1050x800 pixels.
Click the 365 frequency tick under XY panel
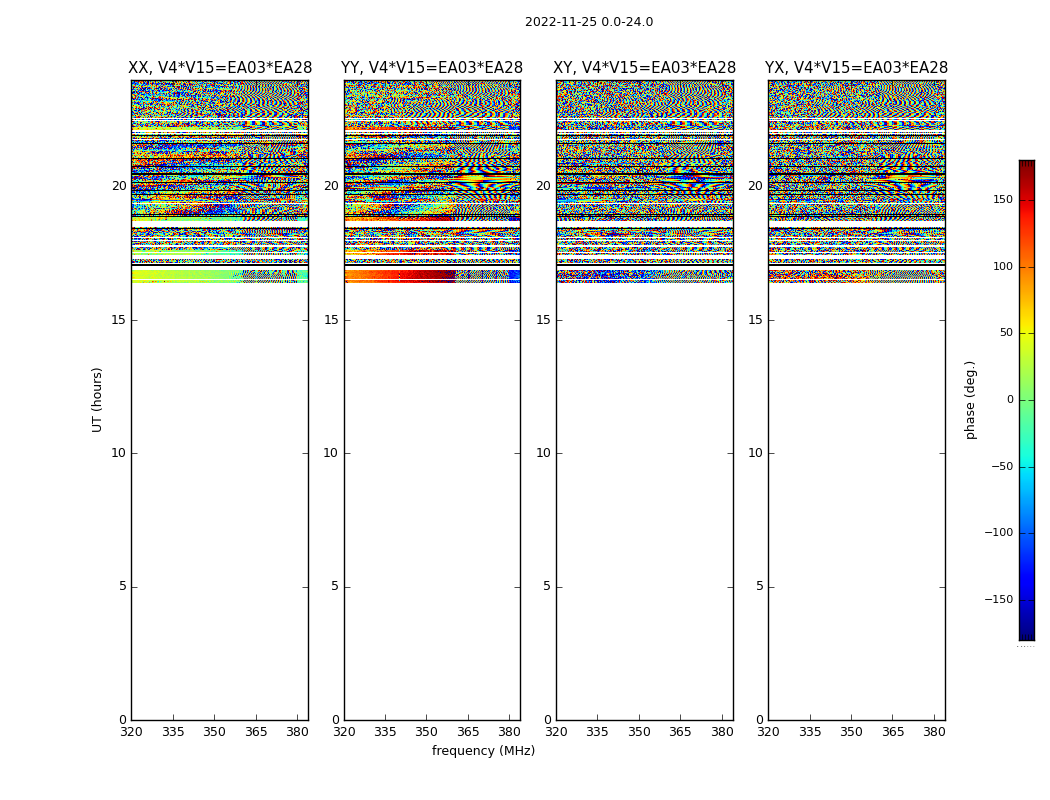click(680, 732)
